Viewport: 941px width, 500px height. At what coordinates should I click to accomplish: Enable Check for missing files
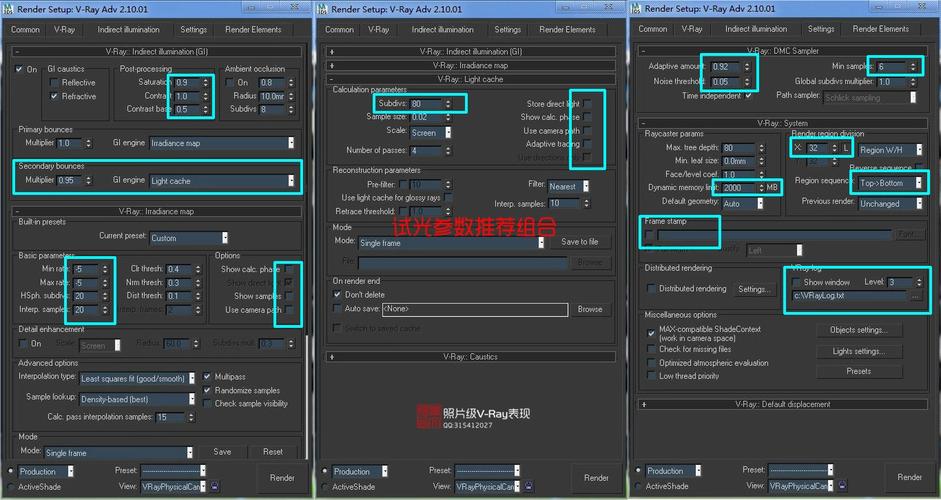tap(651, 349)
